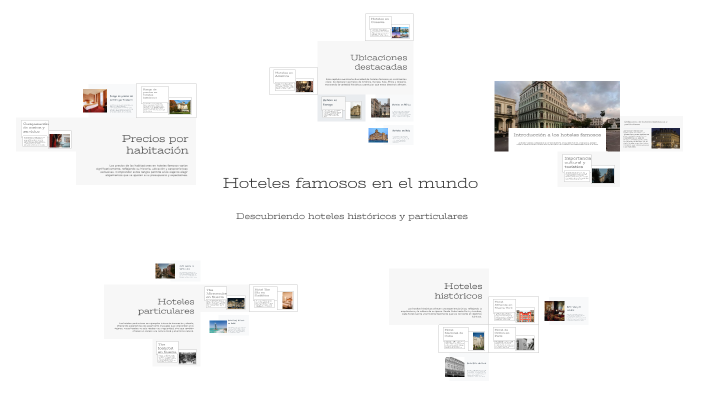Click the turquoise beach tower photo
Viewport: 704px width, 396px height.
[218, 326]
